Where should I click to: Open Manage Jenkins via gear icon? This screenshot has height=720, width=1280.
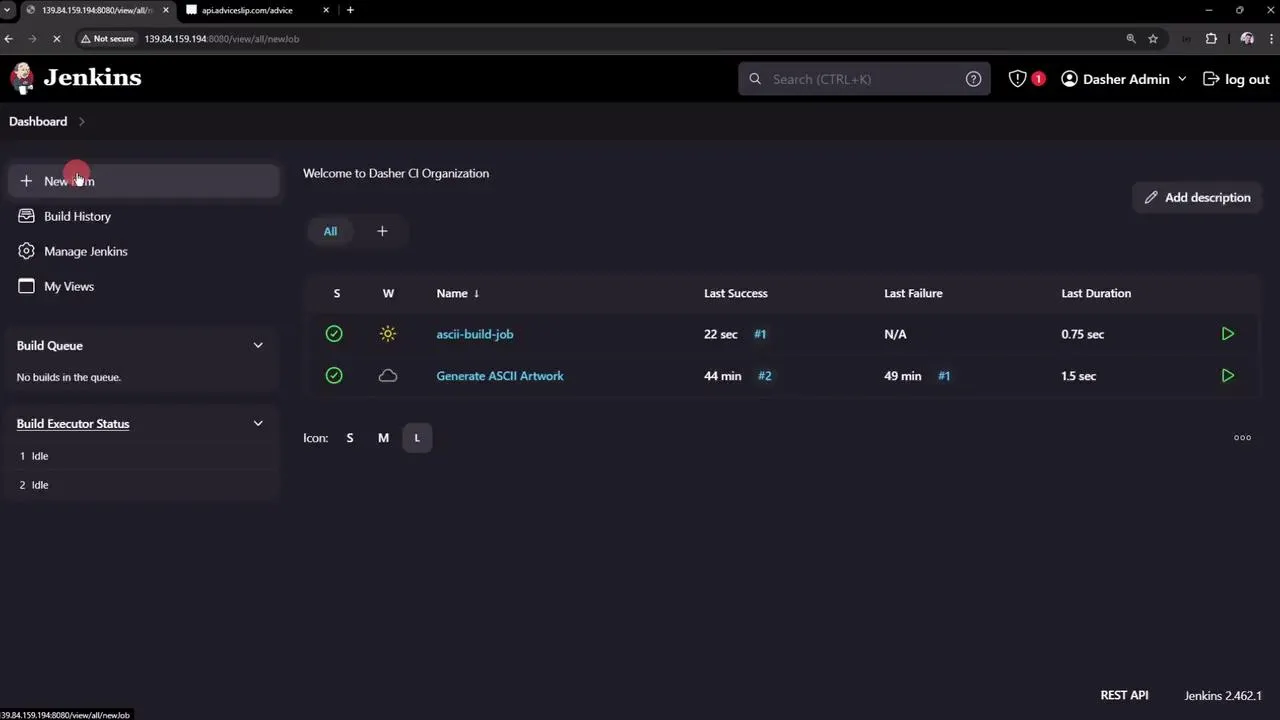tap(26, 251)
